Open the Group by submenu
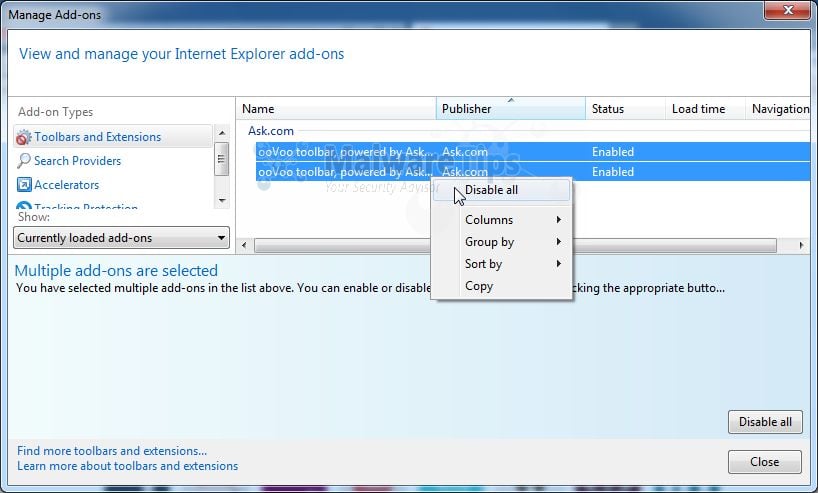The width and height of the screenshot is (818, 493). 502,242
